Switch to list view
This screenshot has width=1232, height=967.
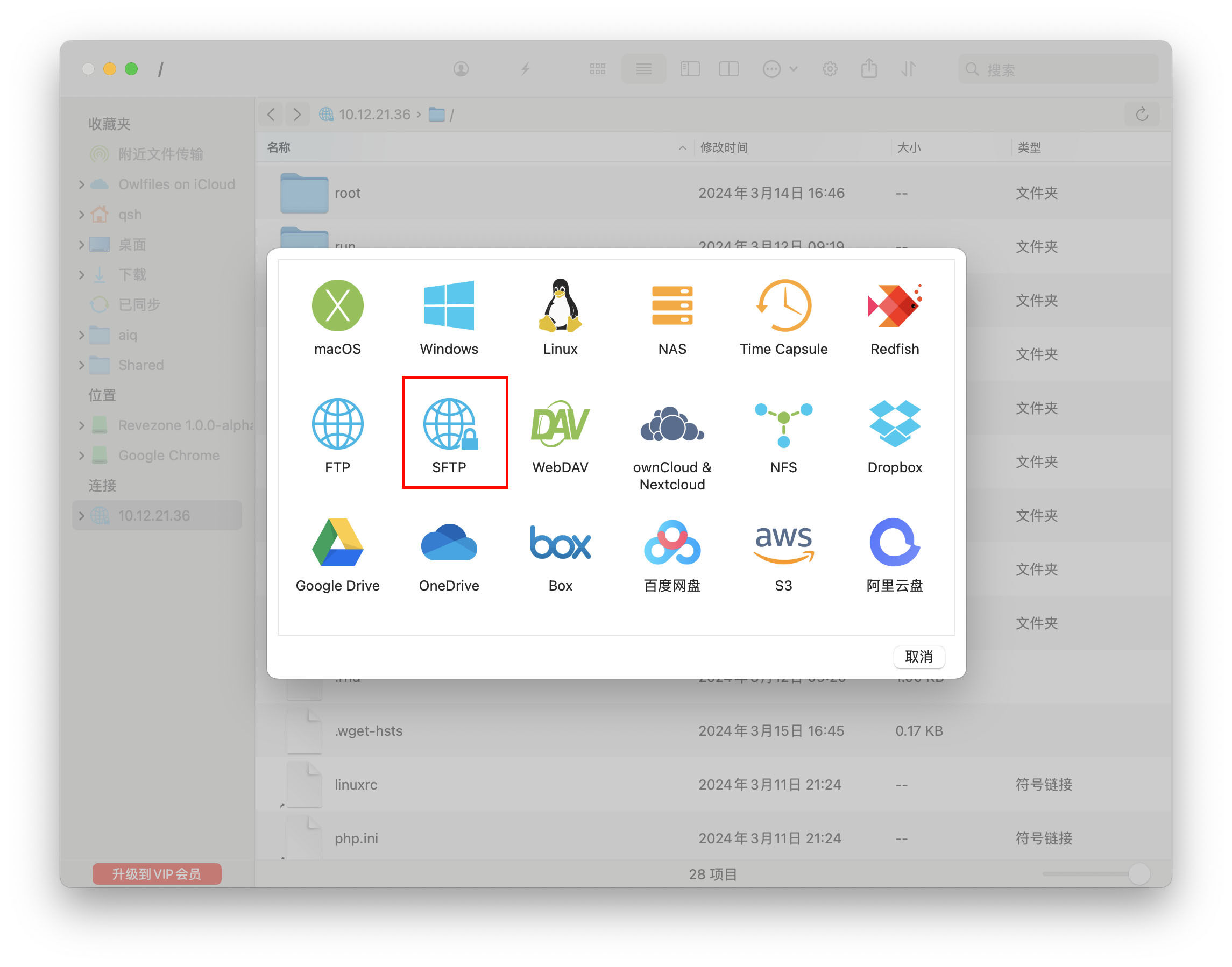[x=643, y=69]
